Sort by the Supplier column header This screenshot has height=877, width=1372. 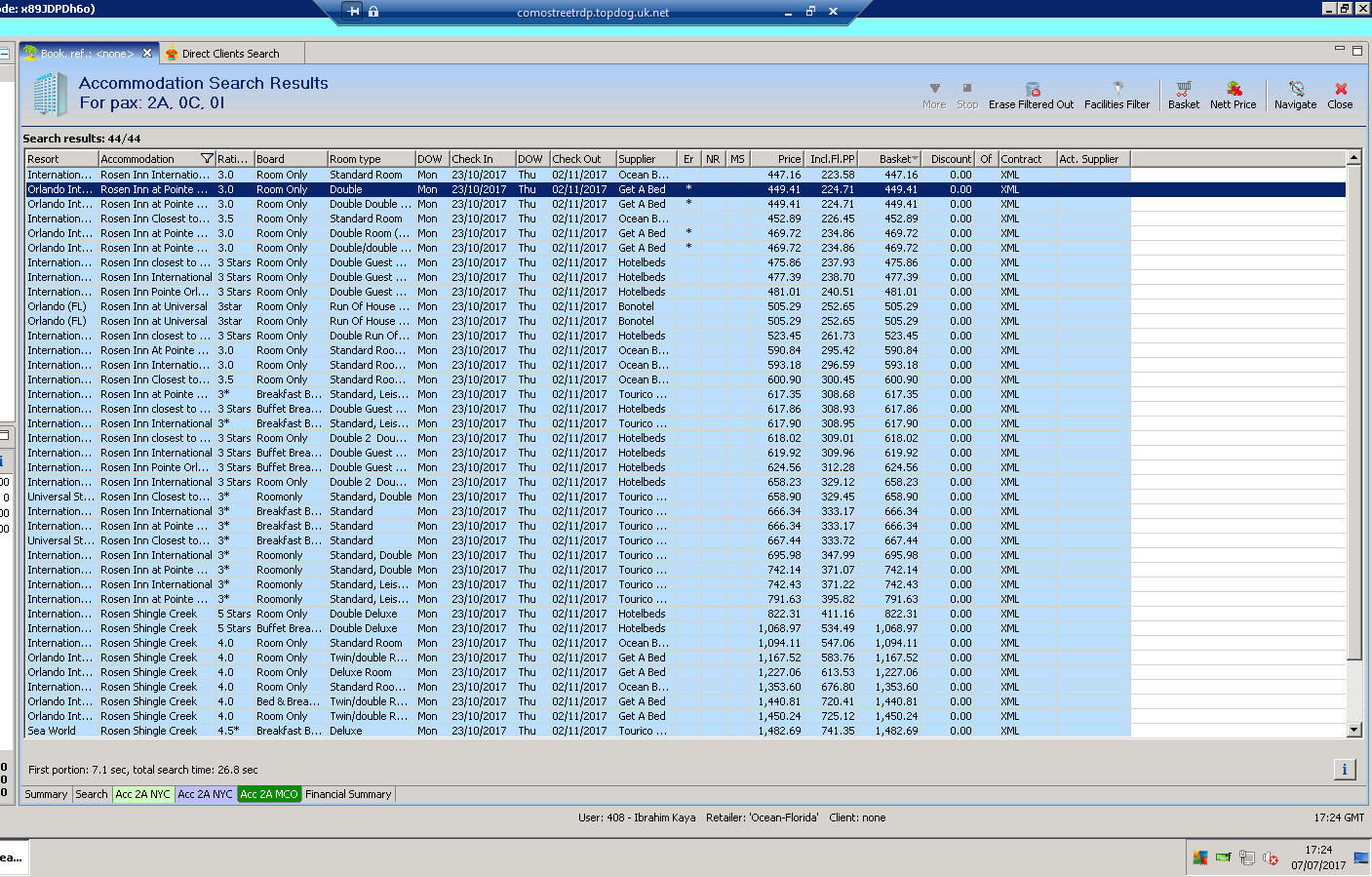click(647, 159)
